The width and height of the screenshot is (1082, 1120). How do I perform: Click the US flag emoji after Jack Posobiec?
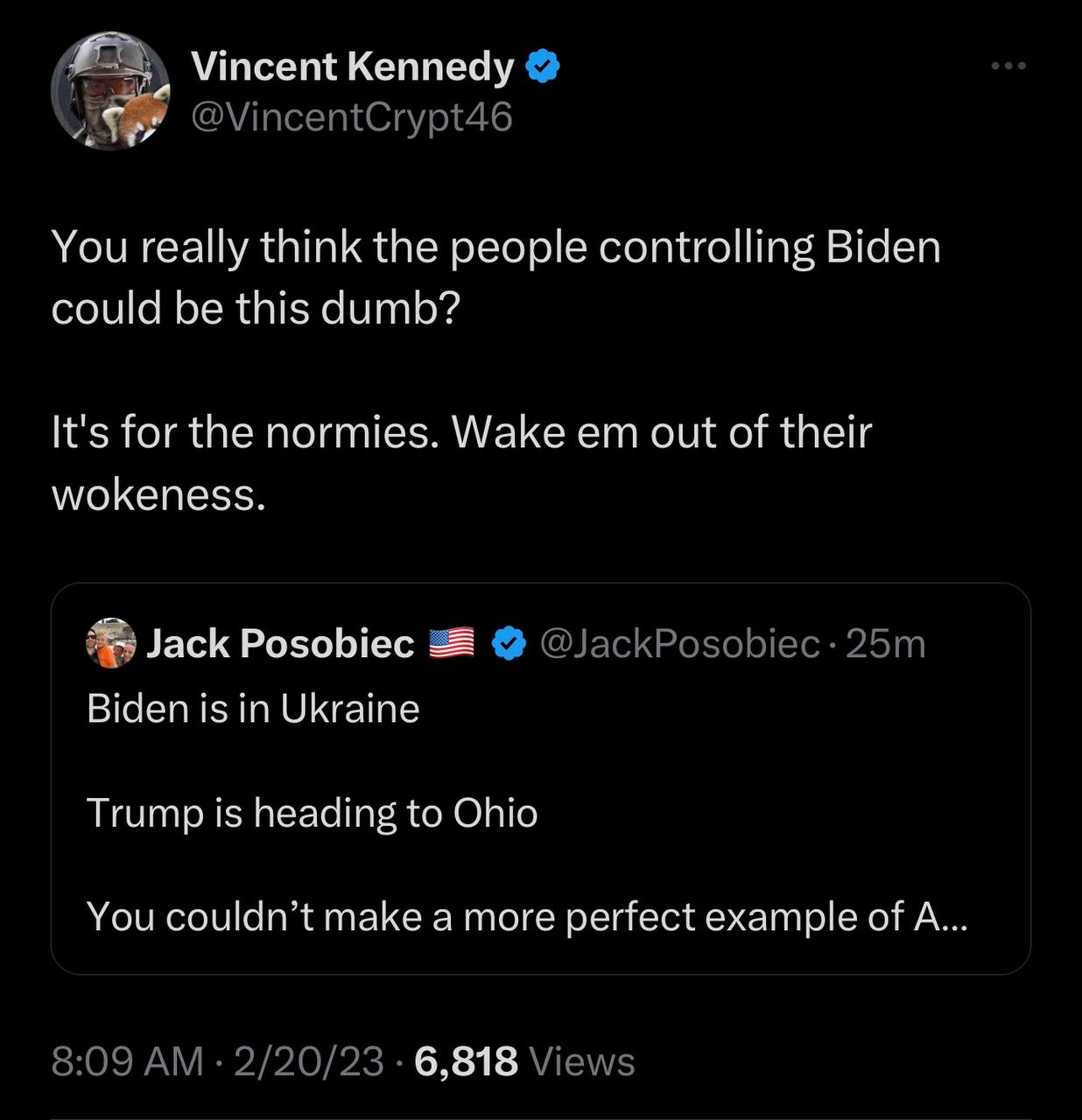pos(452,644)
